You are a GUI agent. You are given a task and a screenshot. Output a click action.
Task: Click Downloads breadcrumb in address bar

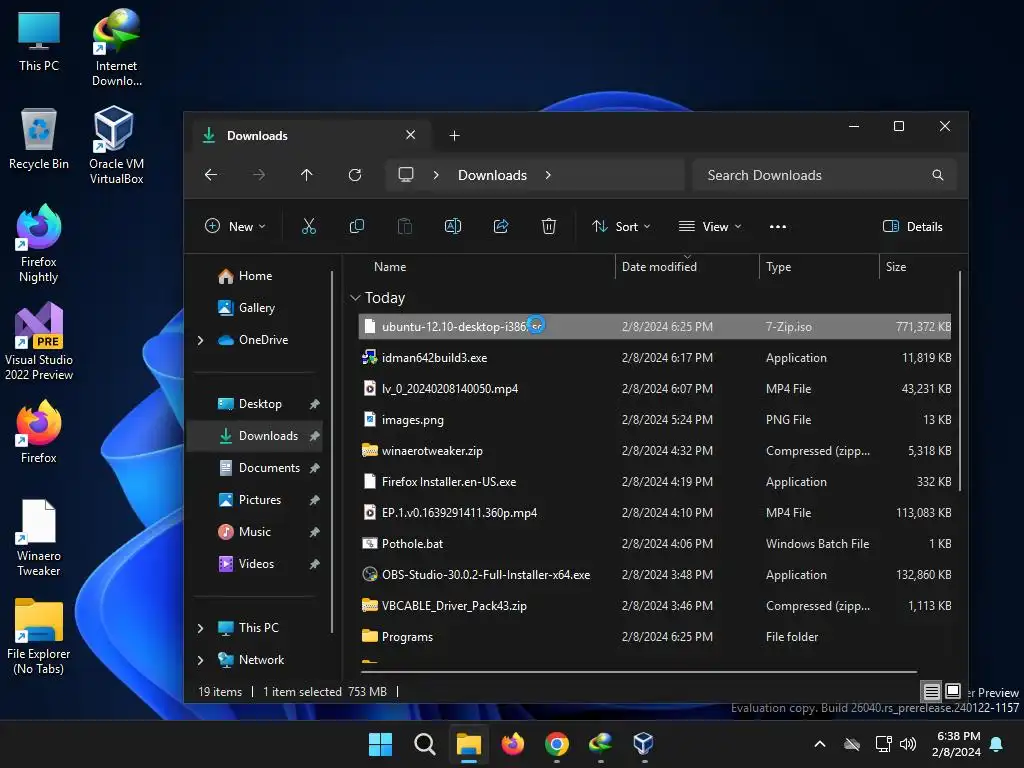492,175
